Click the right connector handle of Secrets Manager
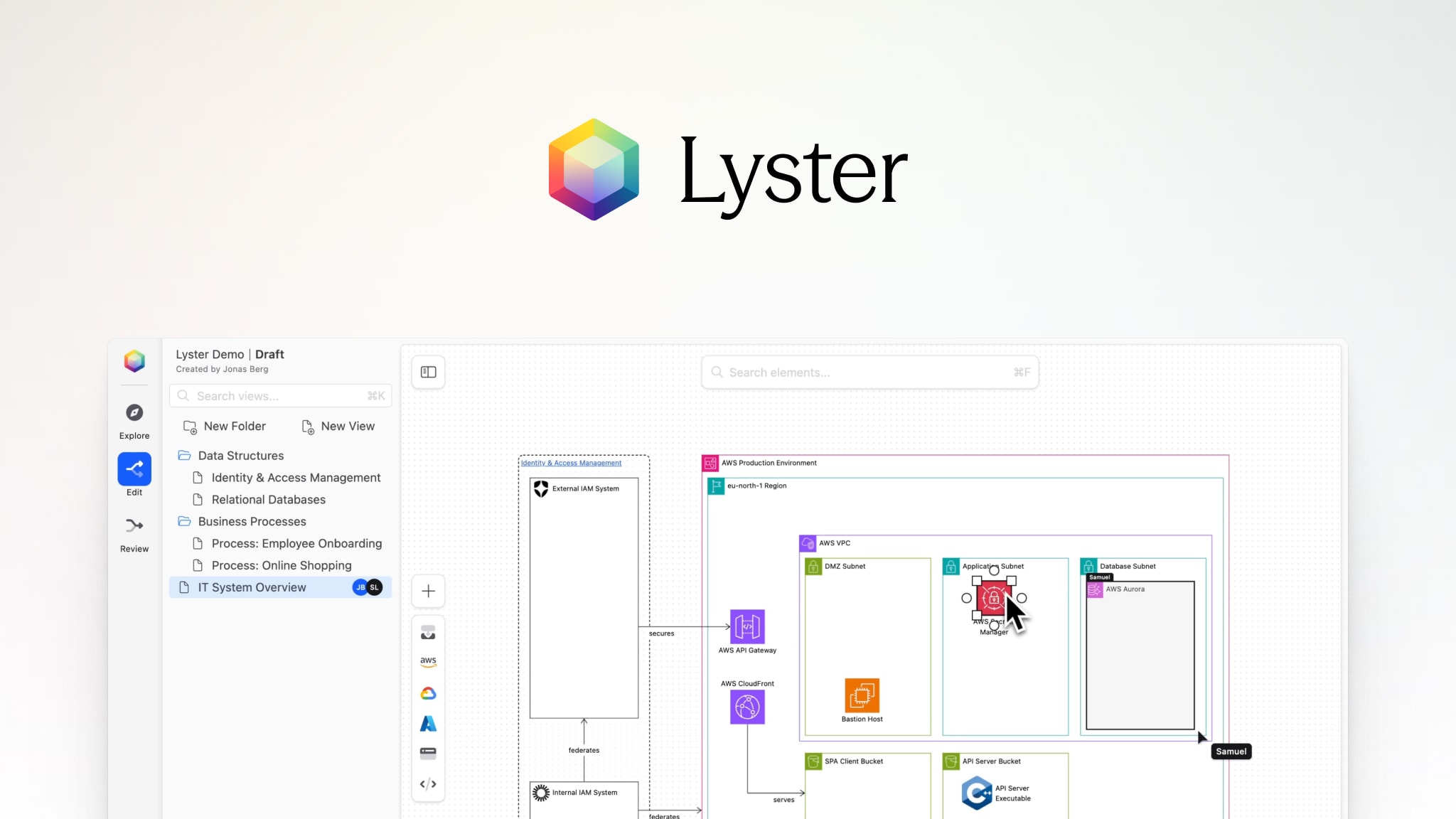 point(1022,599)
